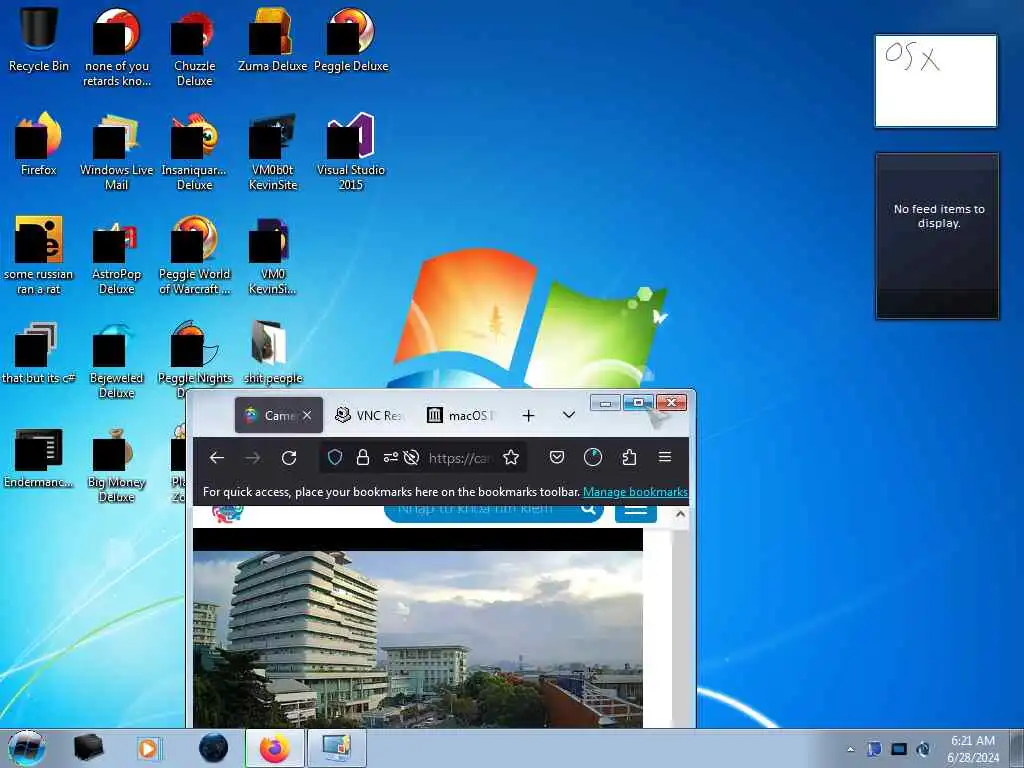Click the volume tray icon
Image resolution: width=1024 pixels, height=768 pixels.
[923, 749]
